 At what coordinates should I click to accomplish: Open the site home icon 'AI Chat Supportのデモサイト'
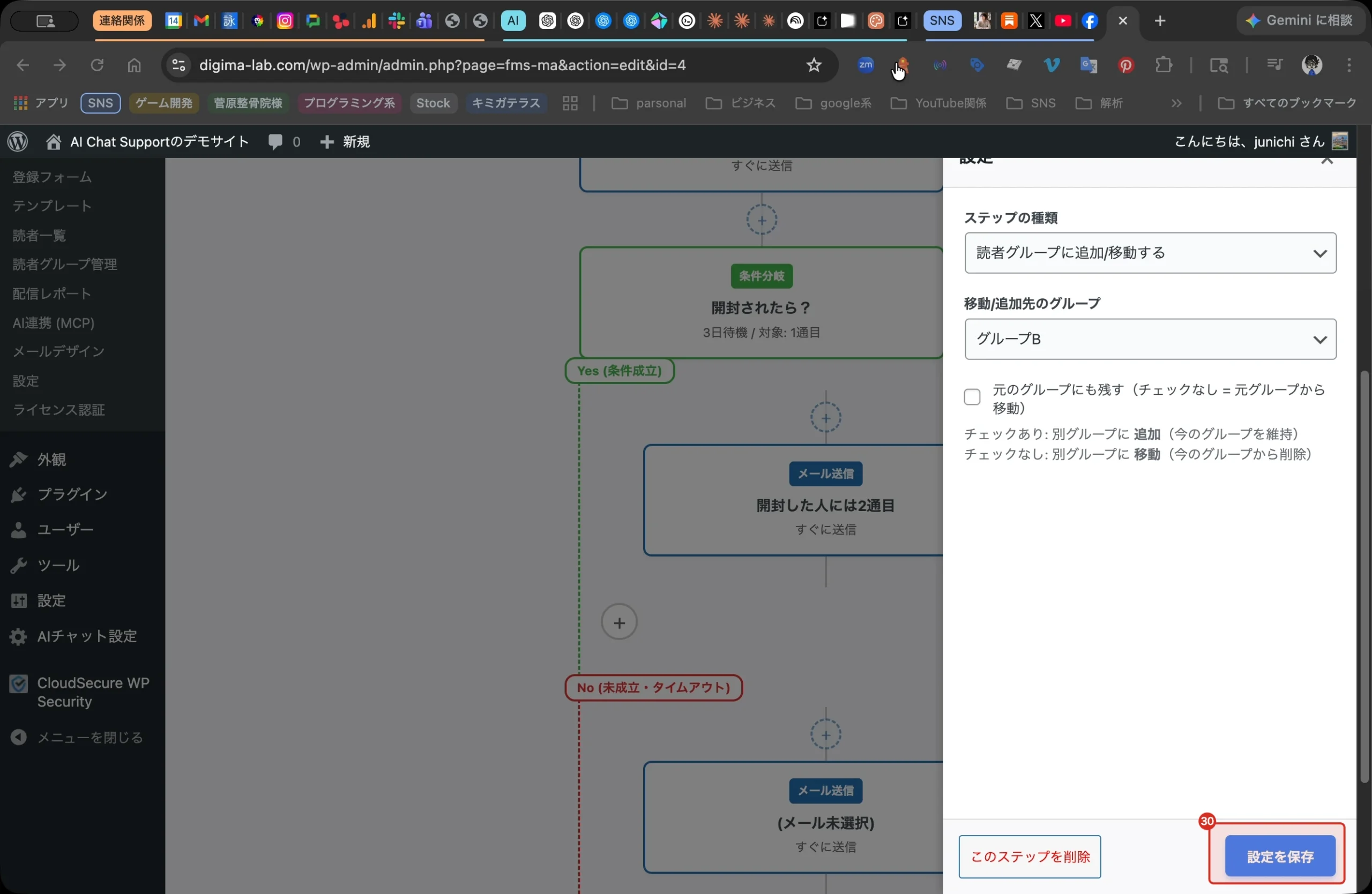coord(147,141)
